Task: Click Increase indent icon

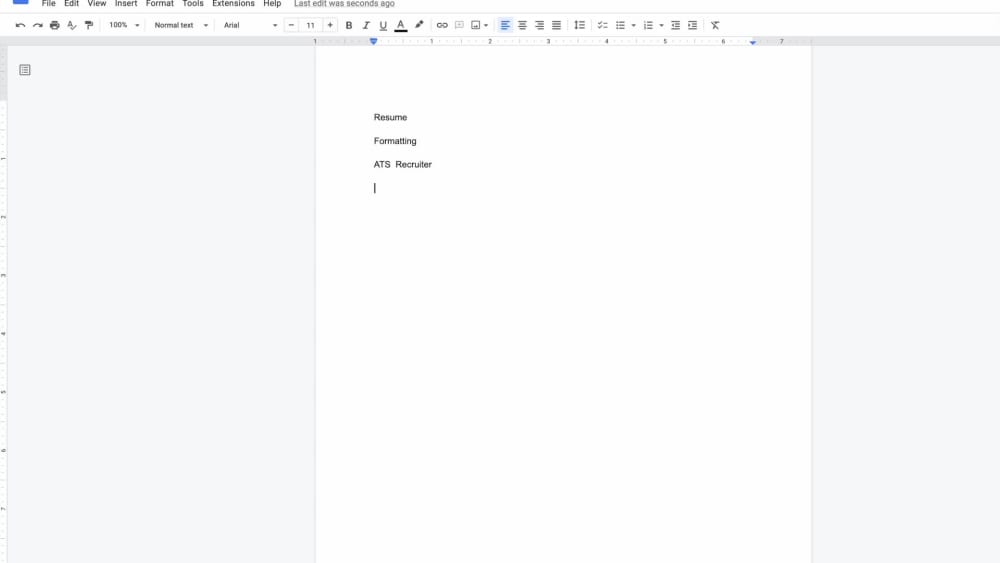Action: click(x=693, y=26)
